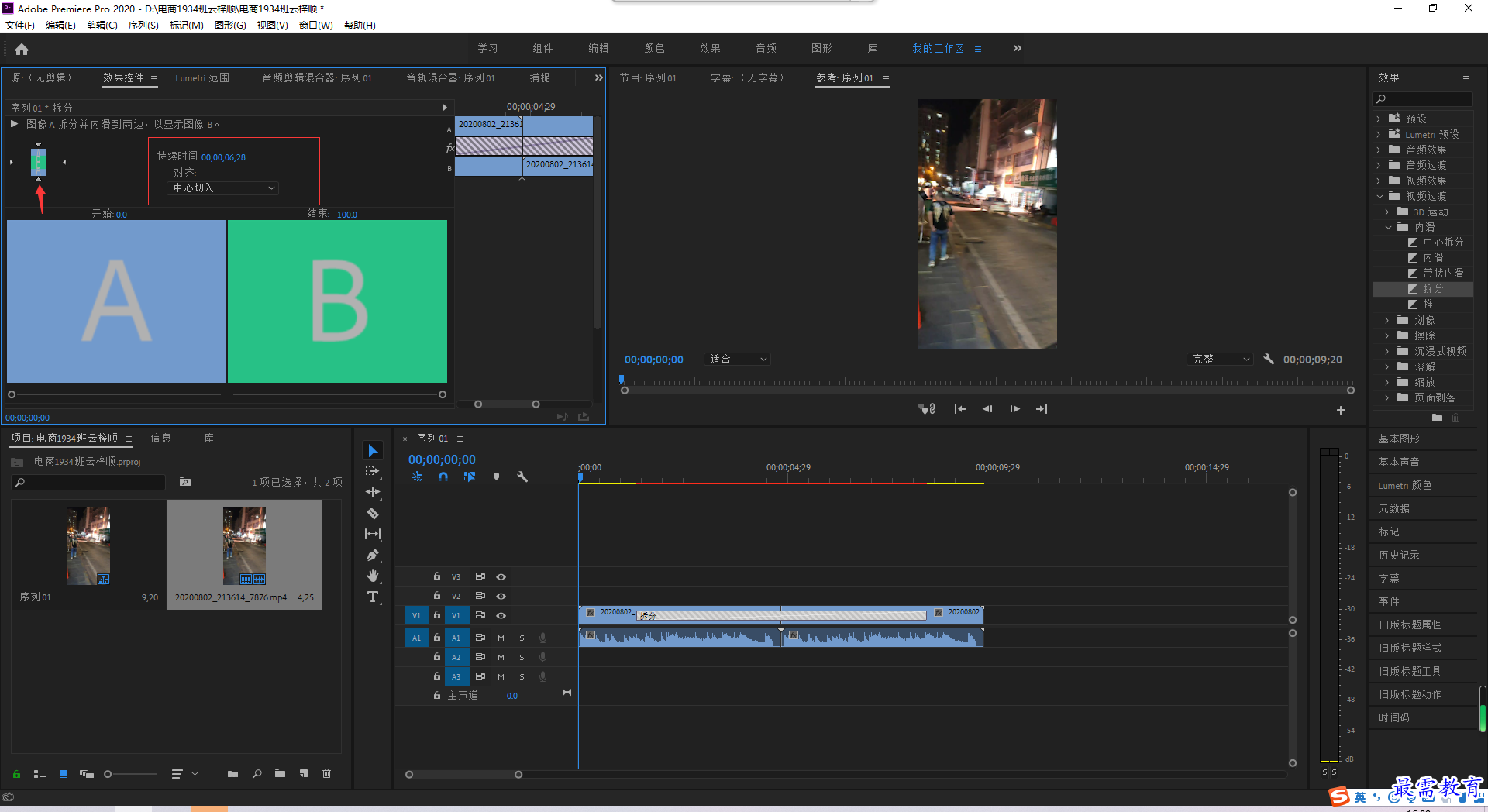Click the filter bin camera icon
The image size is (1488, 812).
tap(185, 482)
